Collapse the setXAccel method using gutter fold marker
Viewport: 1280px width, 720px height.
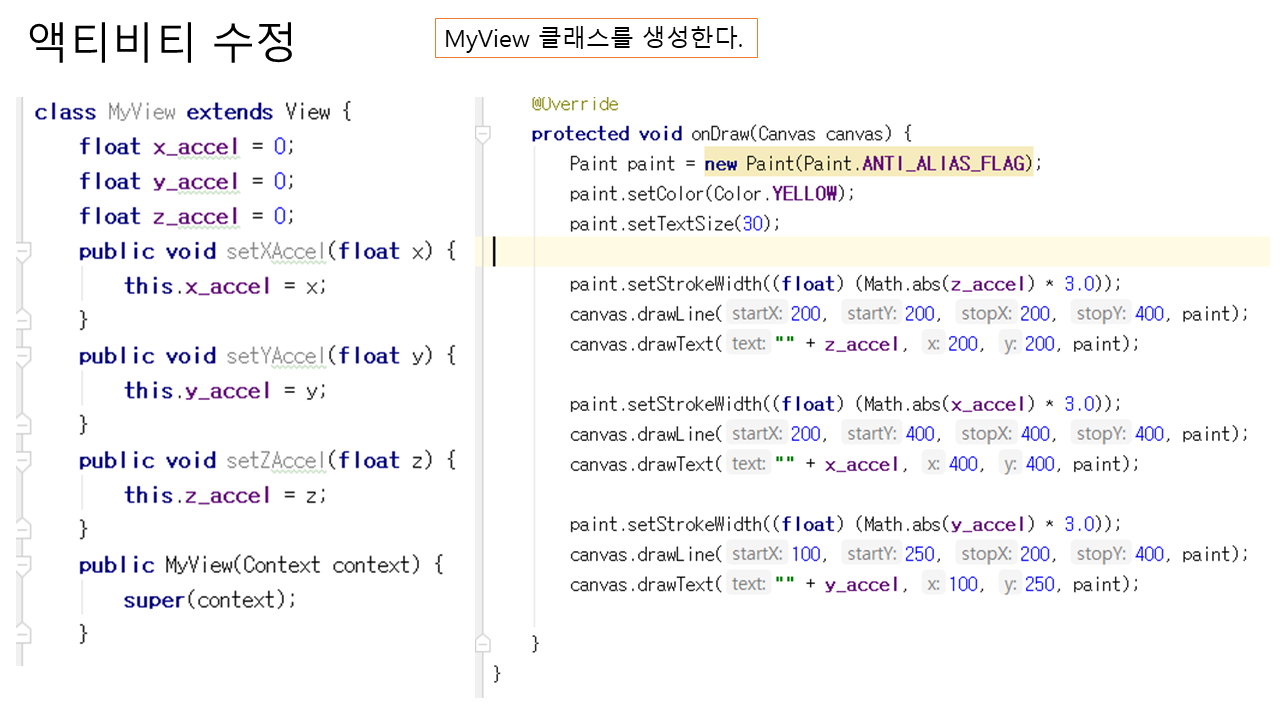(23, 252)
